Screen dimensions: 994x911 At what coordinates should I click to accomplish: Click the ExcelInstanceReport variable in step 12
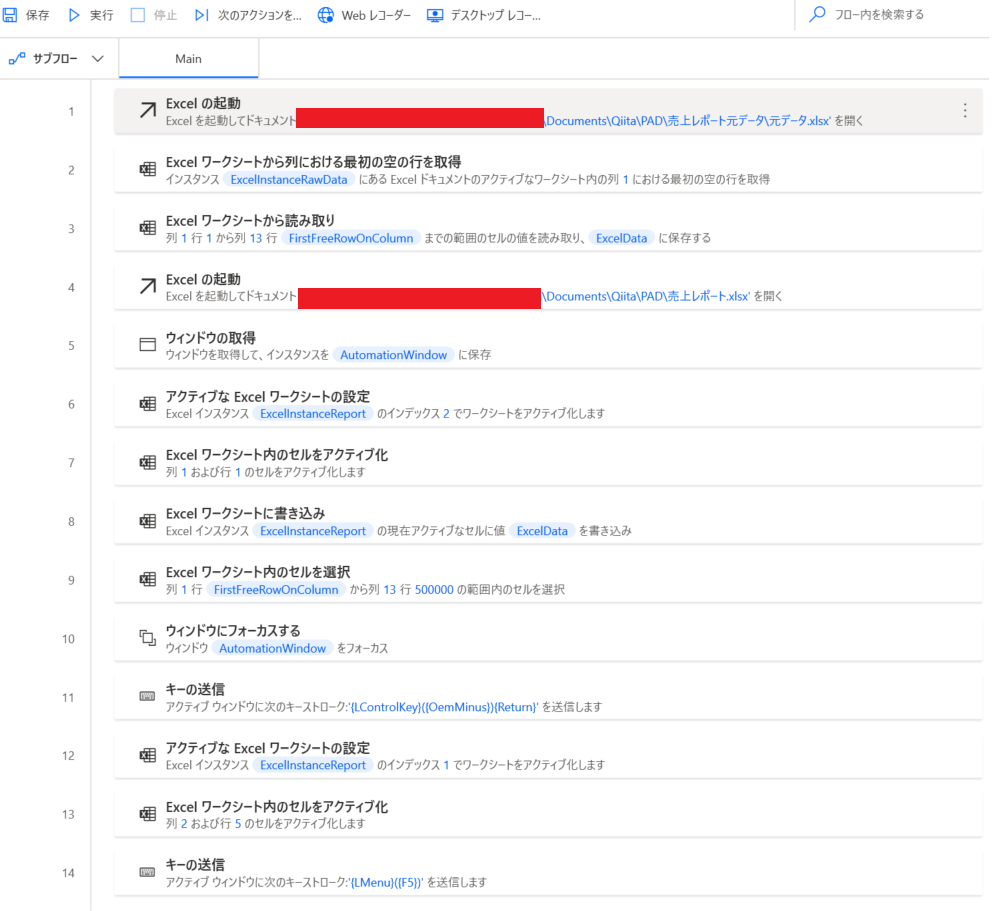tap(313, 765)
